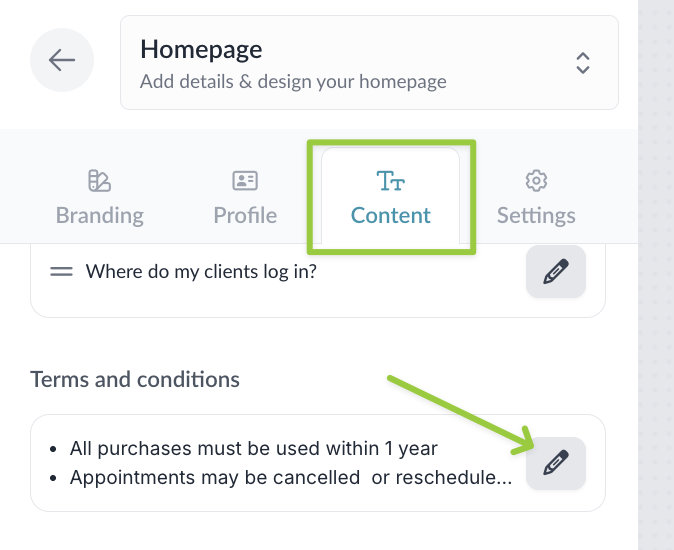
Task: Select the 'Where do my clients log in?' item
Action: 201,271
